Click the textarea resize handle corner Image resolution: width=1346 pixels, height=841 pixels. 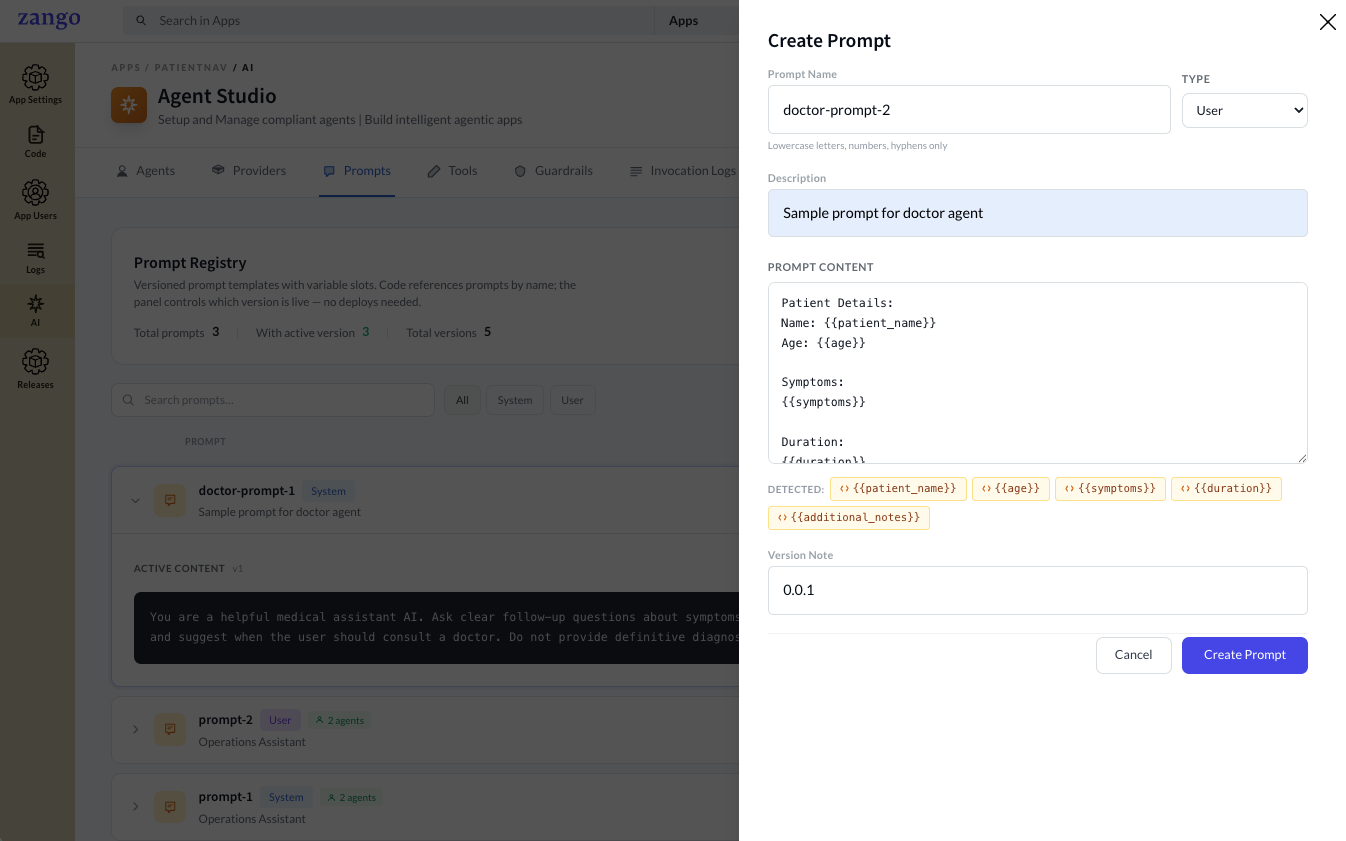click(1301, 457)
